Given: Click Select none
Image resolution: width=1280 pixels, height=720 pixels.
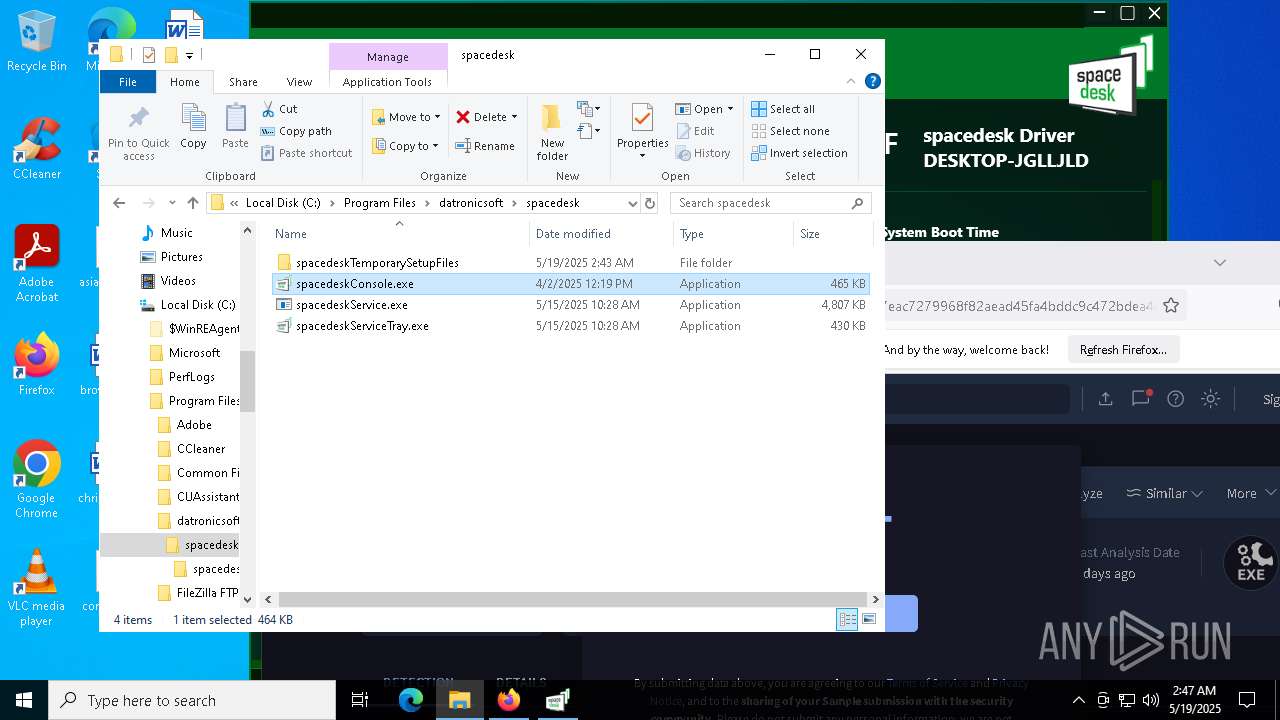Looking at the screenshot, I should pyautogui.click(x=790, y=131).
